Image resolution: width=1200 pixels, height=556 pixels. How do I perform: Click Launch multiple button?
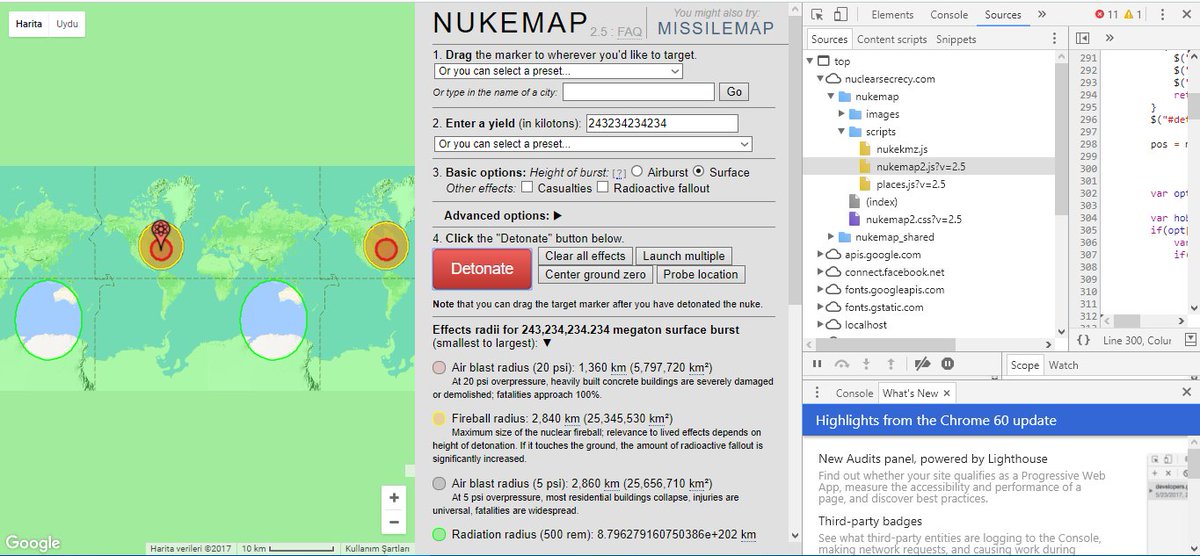(x=684, y=256)
